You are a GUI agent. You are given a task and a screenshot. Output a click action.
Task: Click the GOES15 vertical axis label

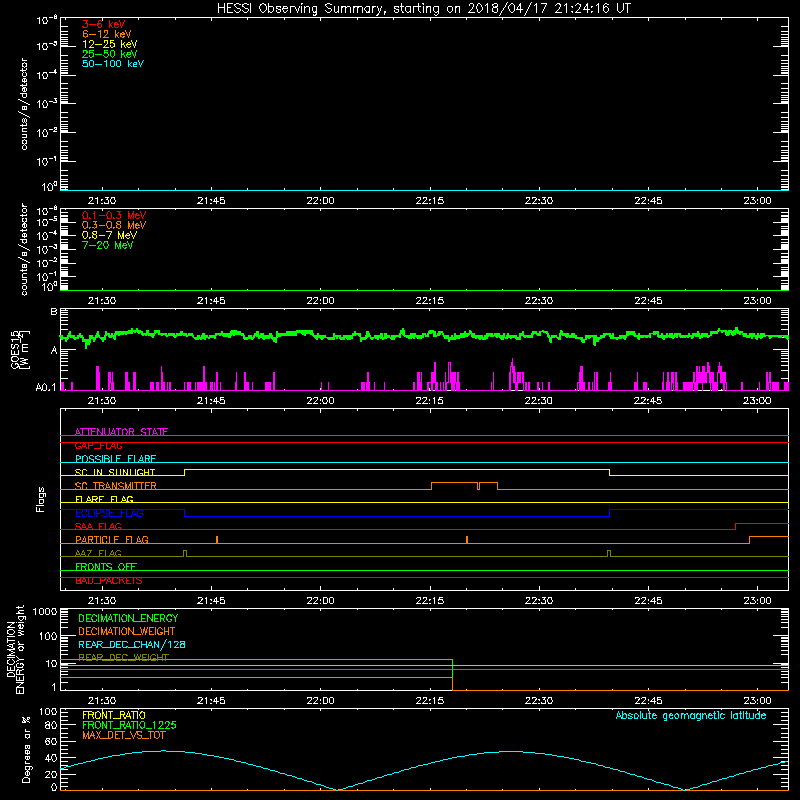pos(20,349)
